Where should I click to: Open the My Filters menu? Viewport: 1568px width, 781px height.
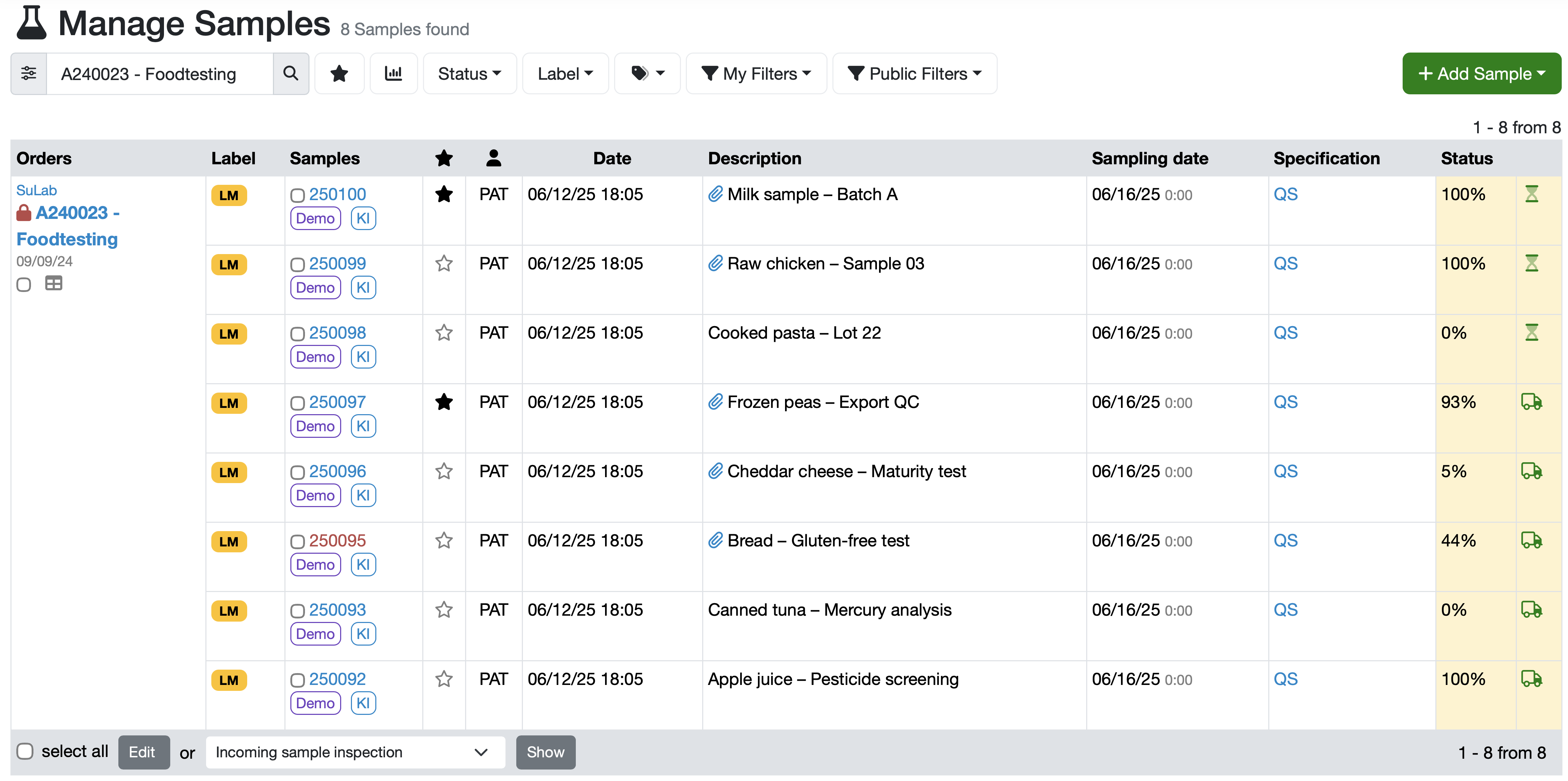(756, 74)
